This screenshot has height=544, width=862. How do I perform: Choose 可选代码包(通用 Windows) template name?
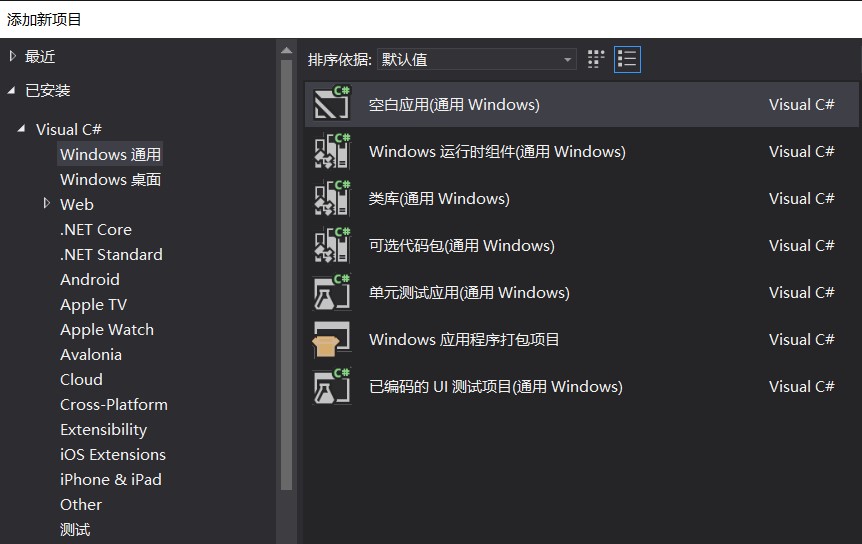(461, 246)
